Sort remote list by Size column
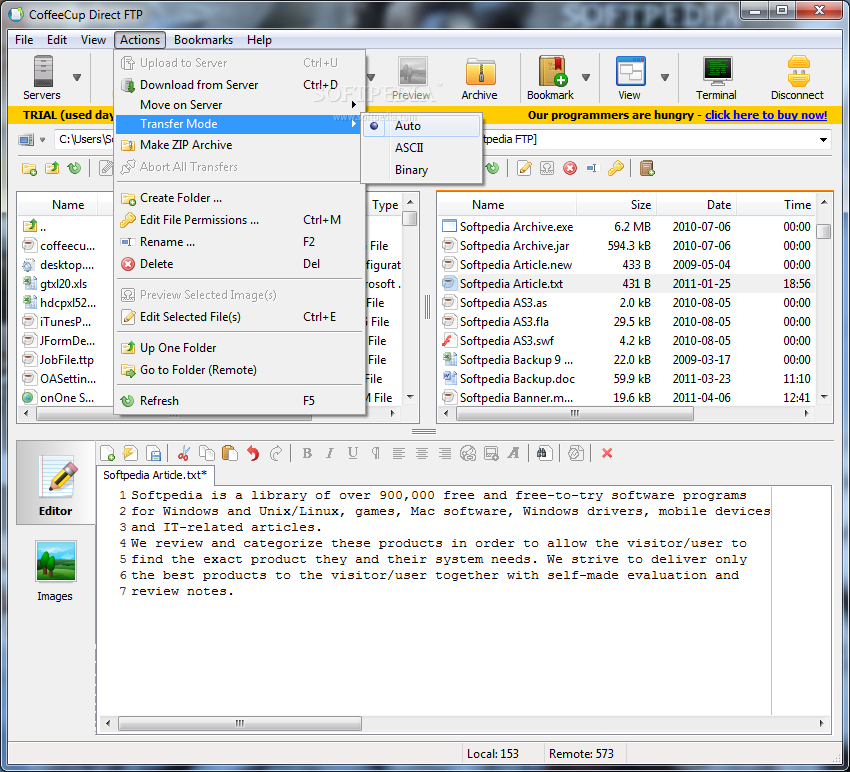The image size is (850, 772). (616, 205)
